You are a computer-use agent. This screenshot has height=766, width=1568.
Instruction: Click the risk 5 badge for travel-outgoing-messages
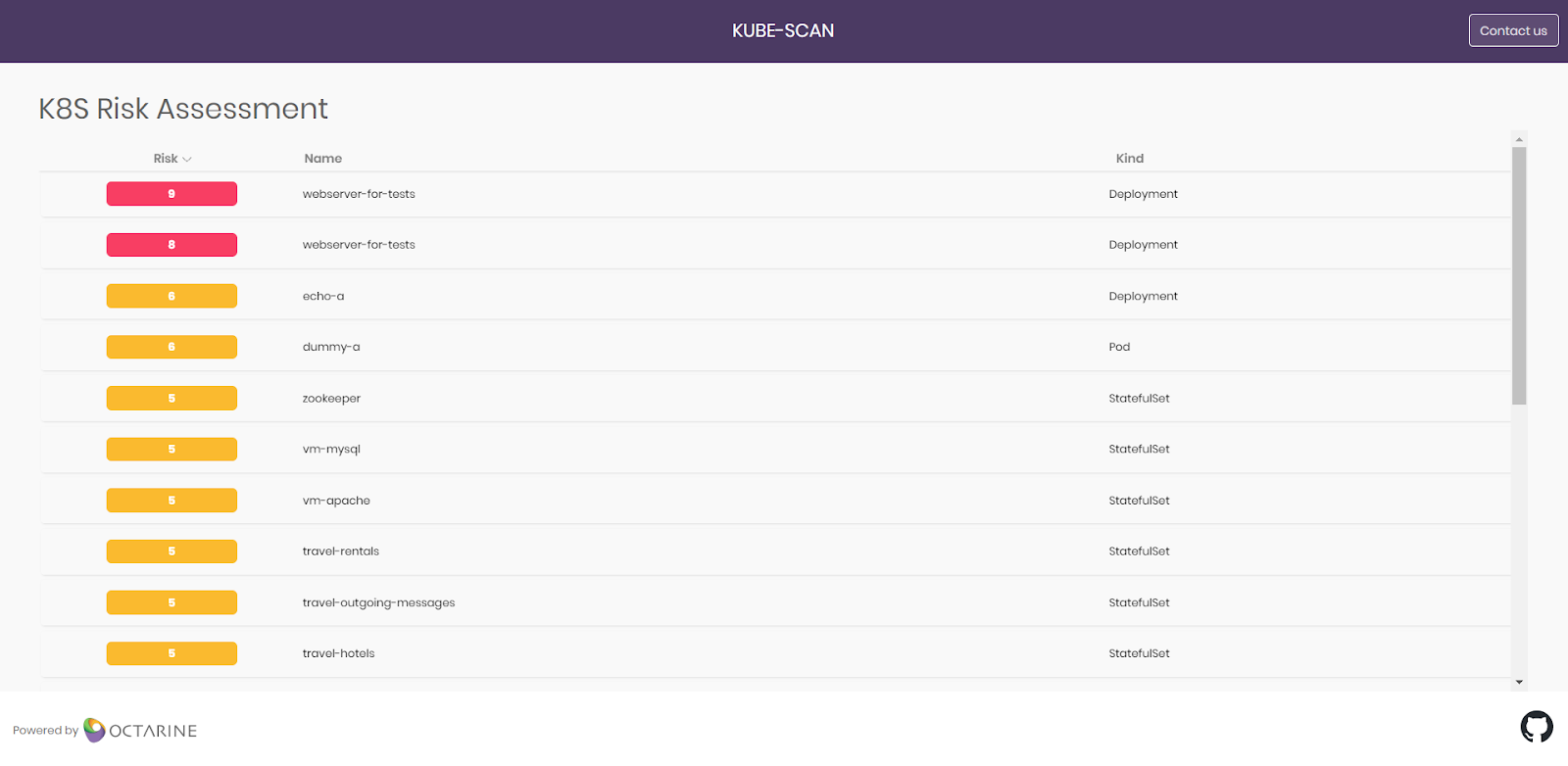tap(171, 602)
